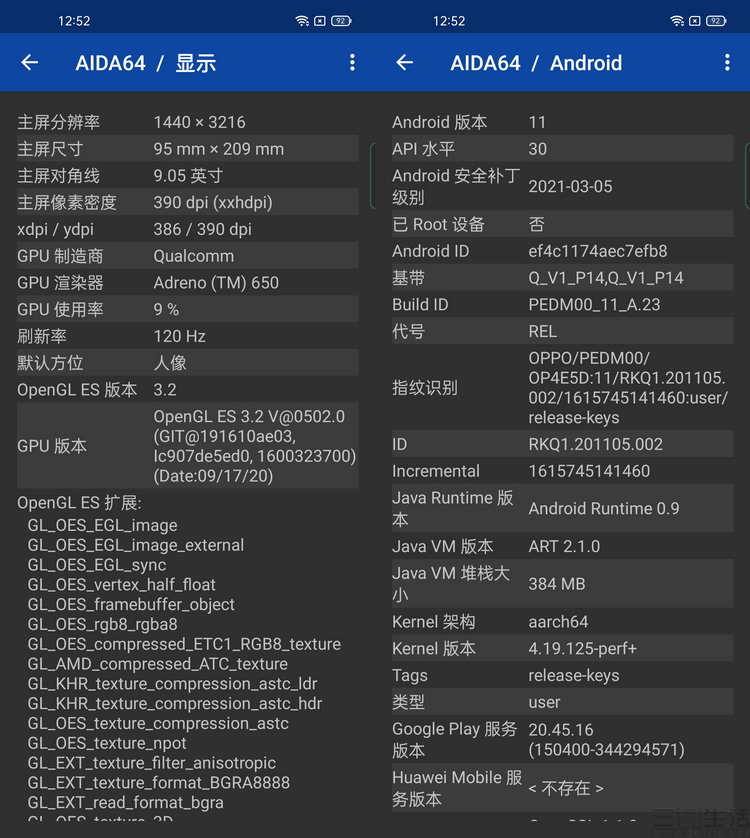Tap the battery 92 icon in left status bar

click(341, 21)
